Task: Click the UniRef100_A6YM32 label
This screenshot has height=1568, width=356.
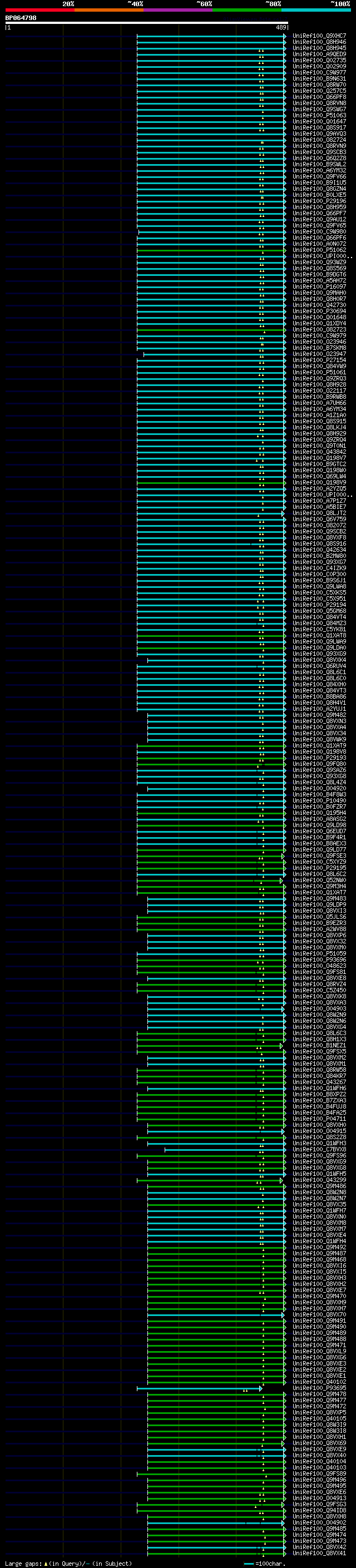Action: tap(319, 170)
